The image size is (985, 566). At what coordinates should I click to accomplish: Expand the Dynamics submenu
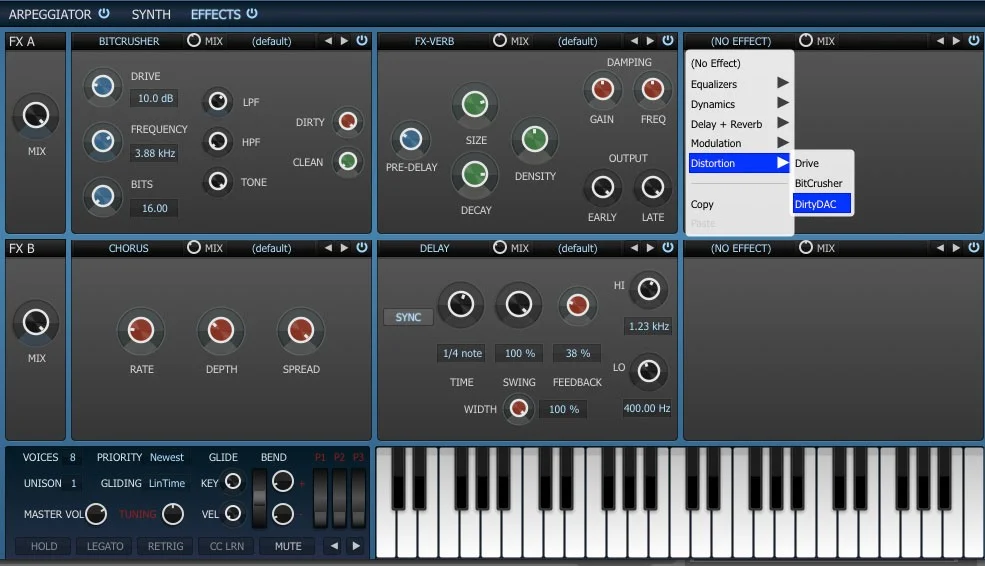[739, 104]
